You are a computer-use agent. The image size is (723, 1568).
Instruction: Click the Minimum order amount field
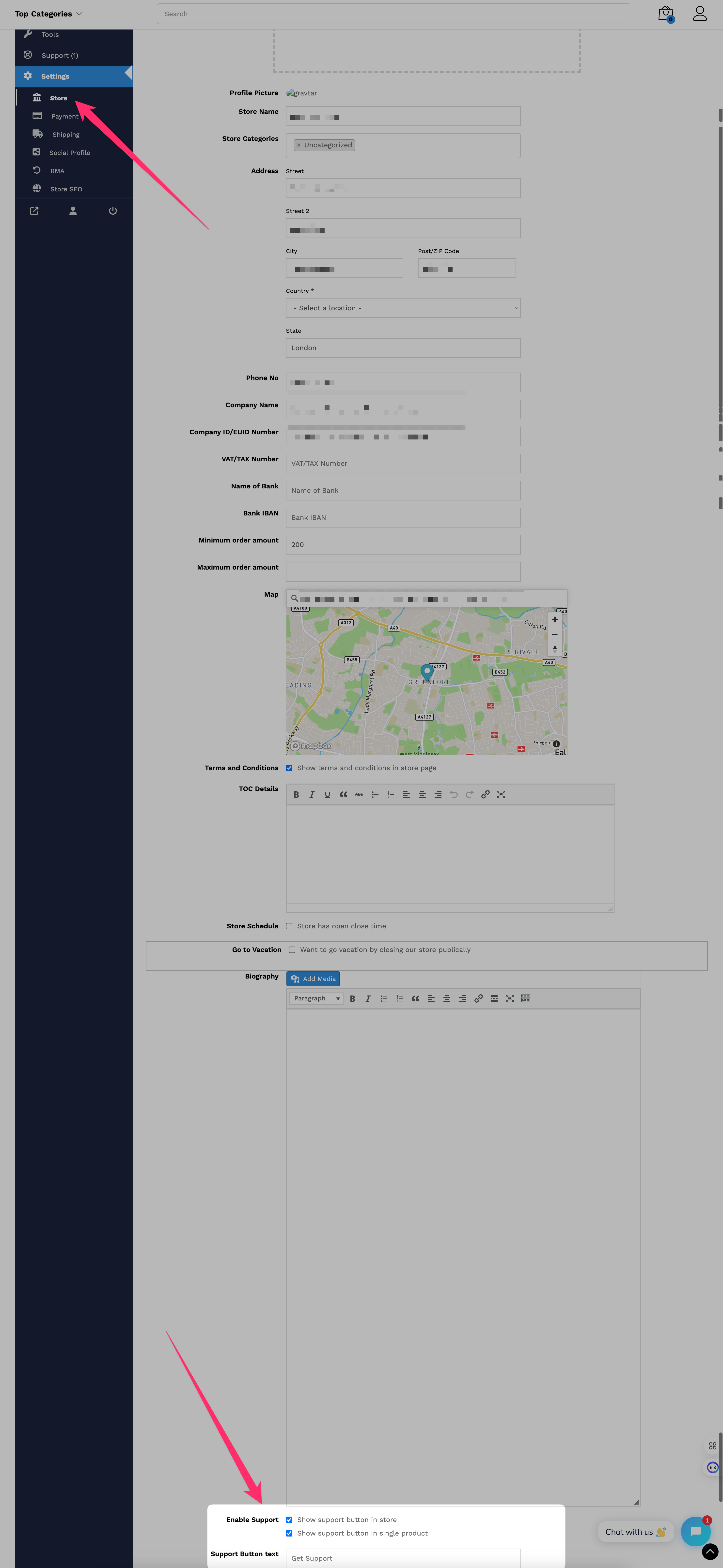point(403,545)
